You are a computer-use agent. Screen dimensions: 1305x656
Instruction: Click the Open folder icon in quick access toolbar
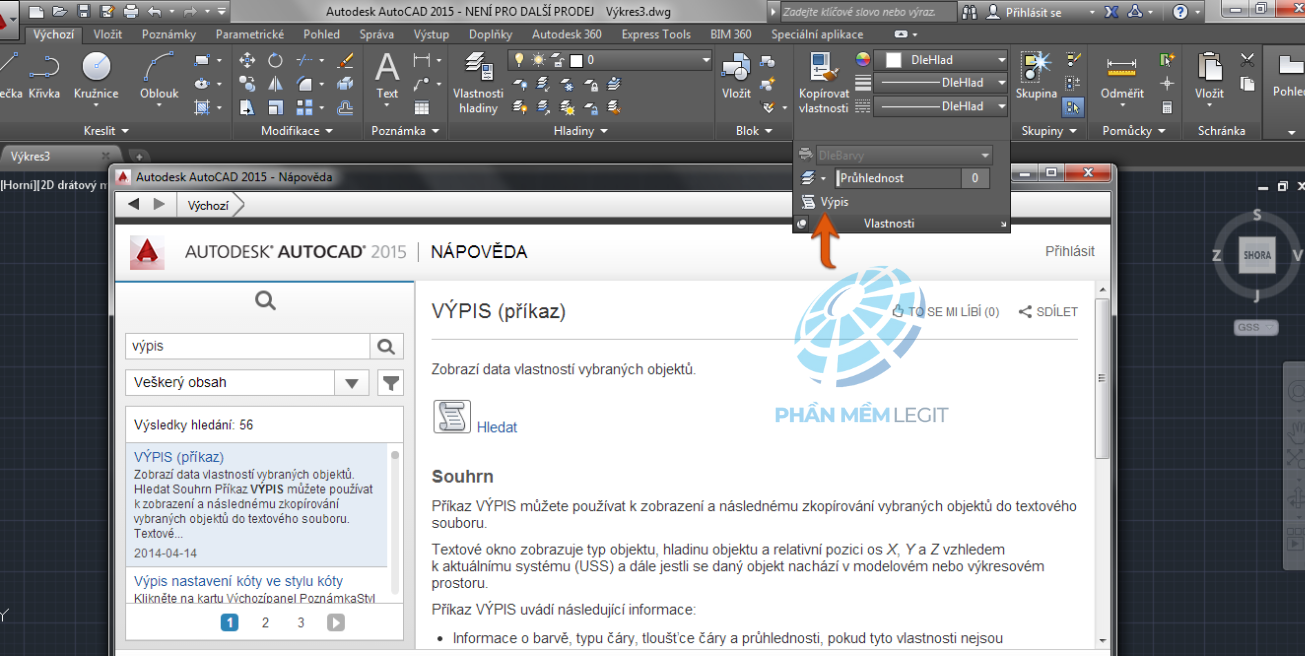point(60,12)
